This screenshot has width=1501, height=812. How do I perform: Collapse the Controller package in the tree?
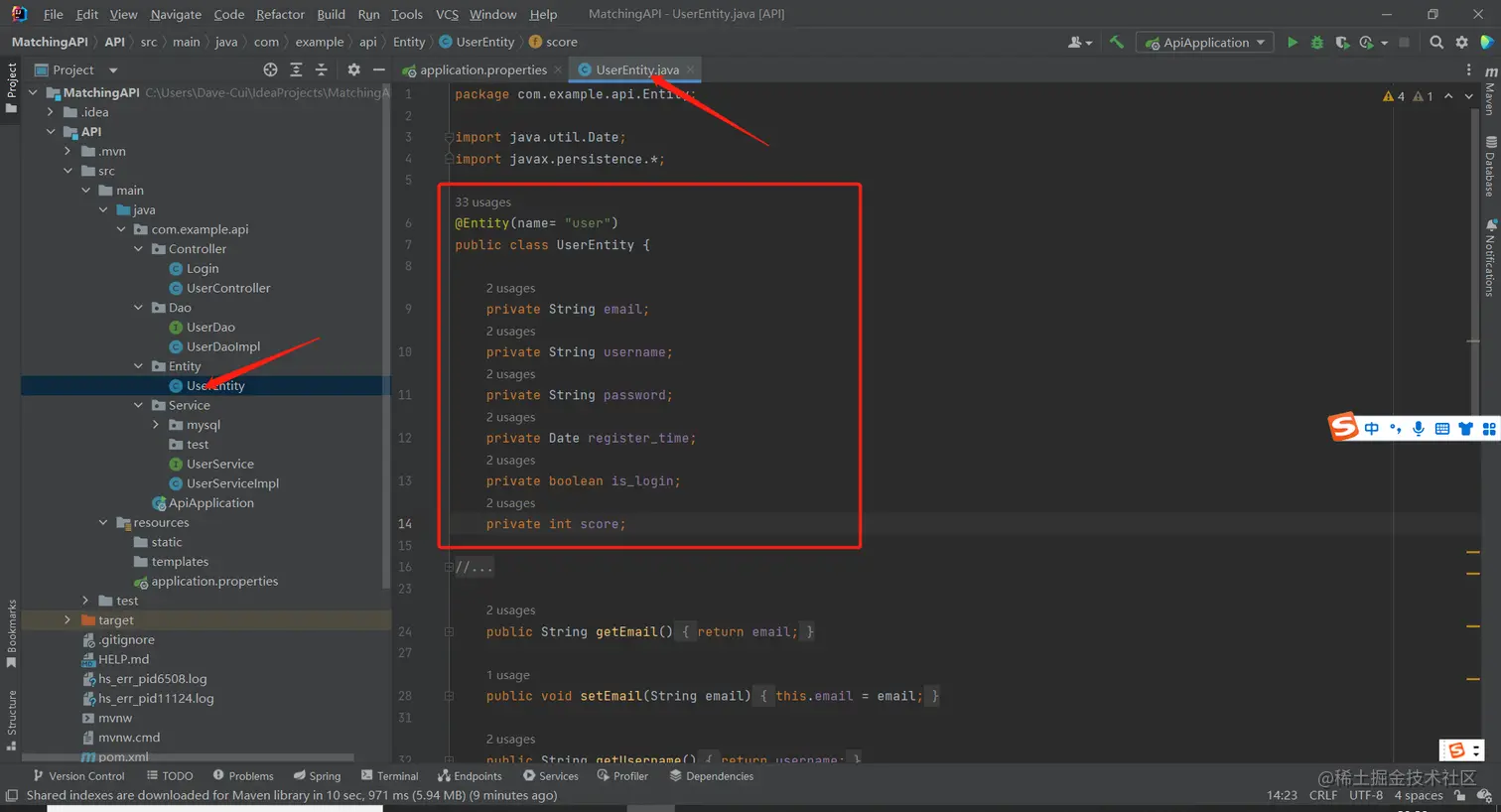(139, 249)
